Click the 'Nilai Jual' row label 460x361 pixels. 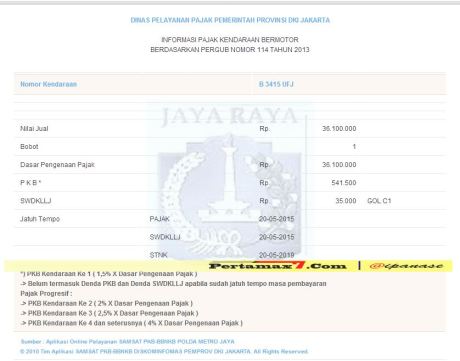coord(34,129)
